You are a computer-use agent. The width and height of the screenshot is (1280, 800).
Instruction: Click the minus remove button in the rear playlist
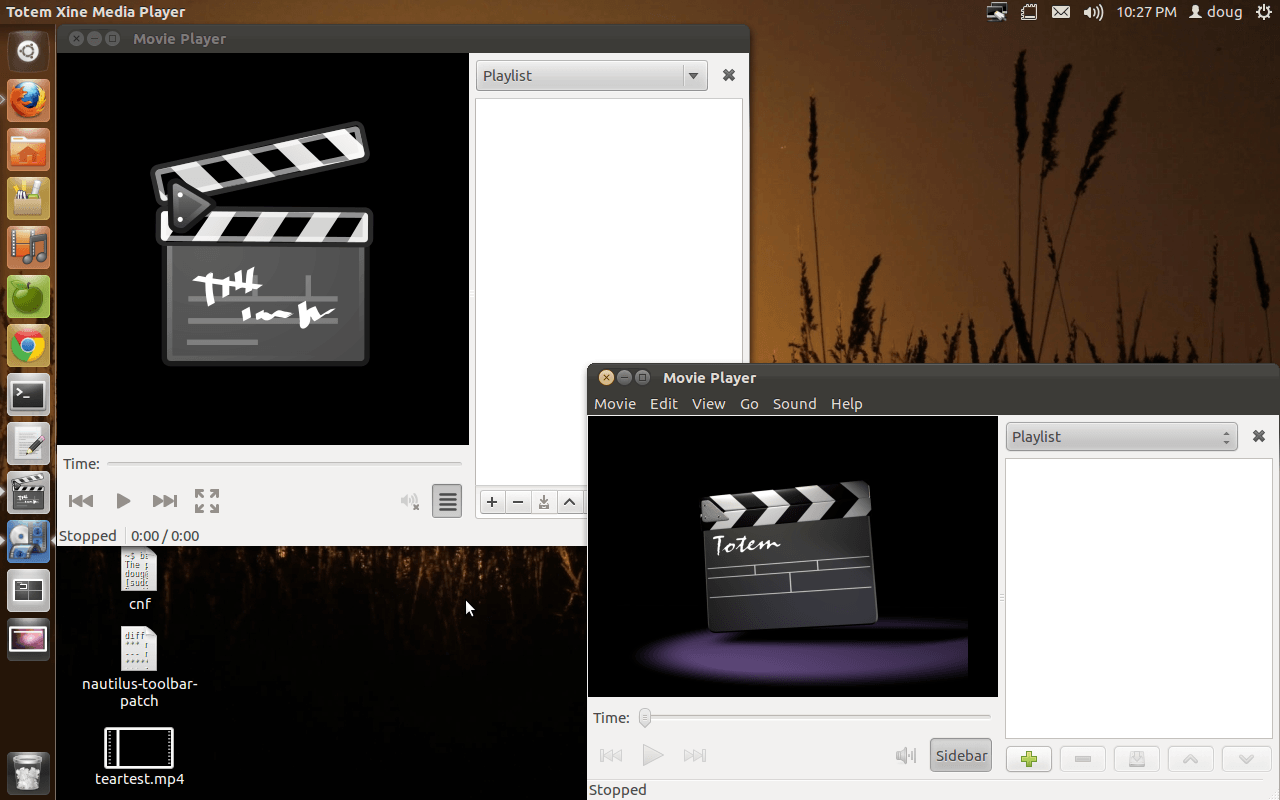(518, 502)
